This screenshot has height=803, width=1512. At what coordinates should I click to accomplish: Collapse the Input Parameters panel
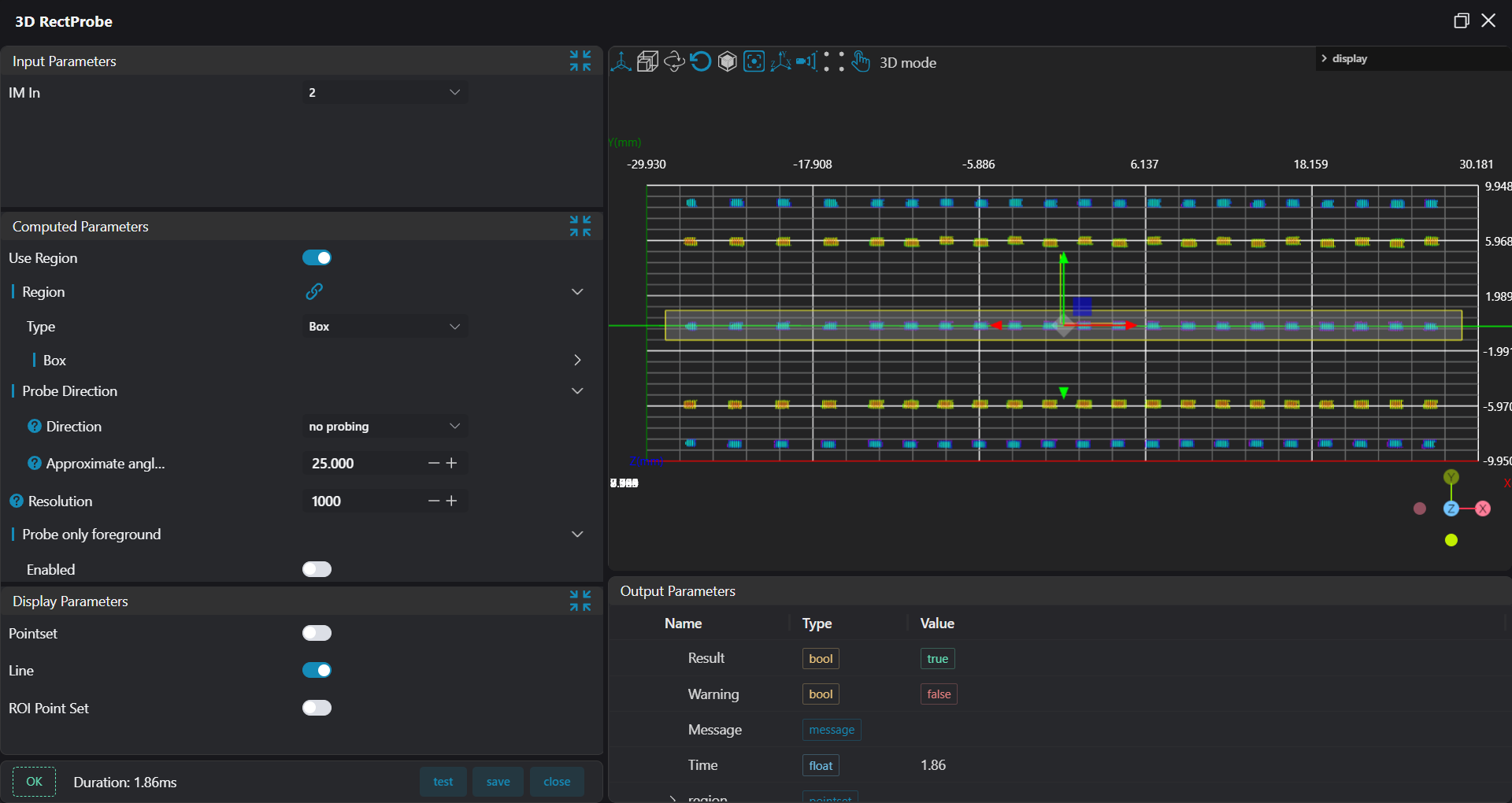click(x=580, y=61)
